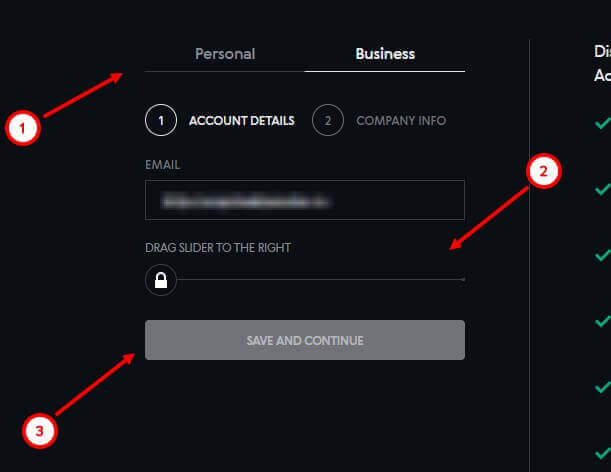Click the lock slider handle
The width and height of the screenshot is (611, 472).
[x=161, y=280]
